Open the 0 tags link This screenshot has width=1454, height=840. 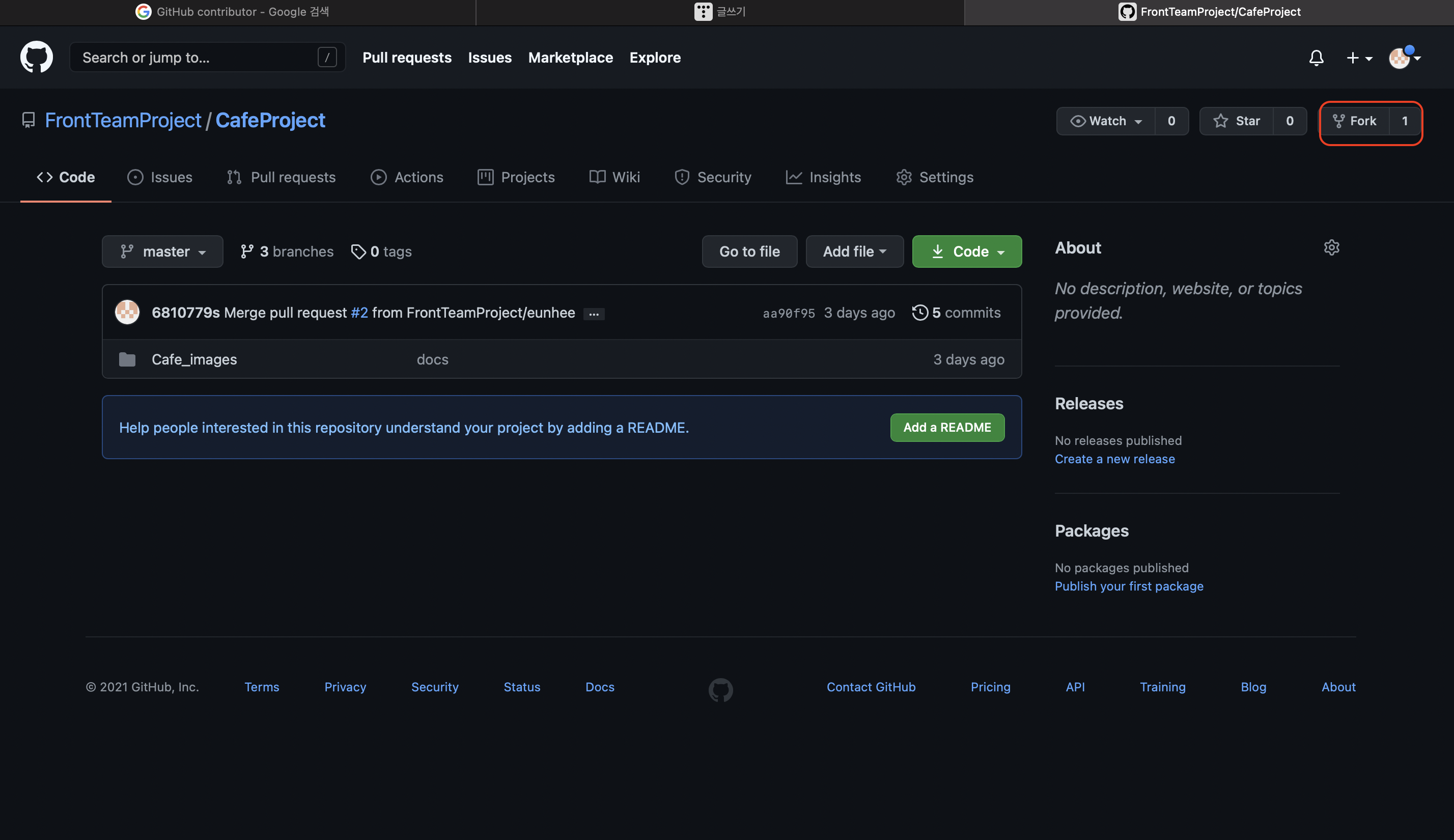(381, 251)
